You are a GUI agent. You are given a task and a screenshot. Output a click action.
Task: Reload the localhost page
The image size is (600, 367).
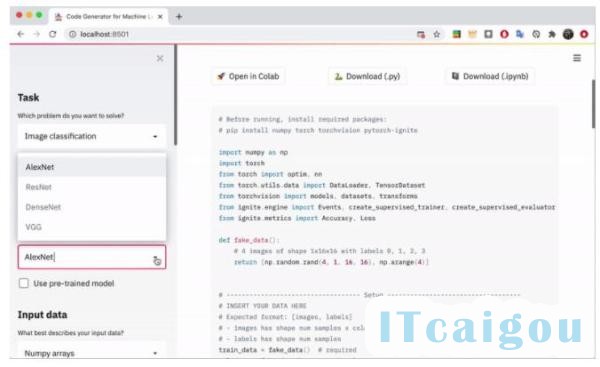[52, 34]
